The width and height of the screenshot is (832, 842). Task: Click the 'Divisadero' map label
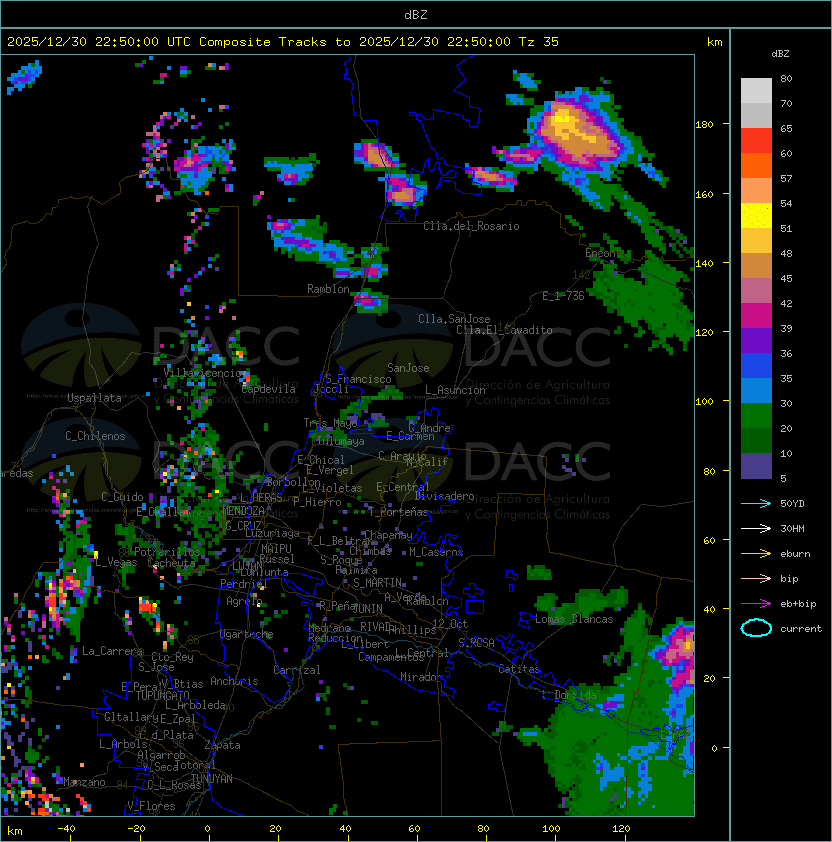[x=445, y=496]
